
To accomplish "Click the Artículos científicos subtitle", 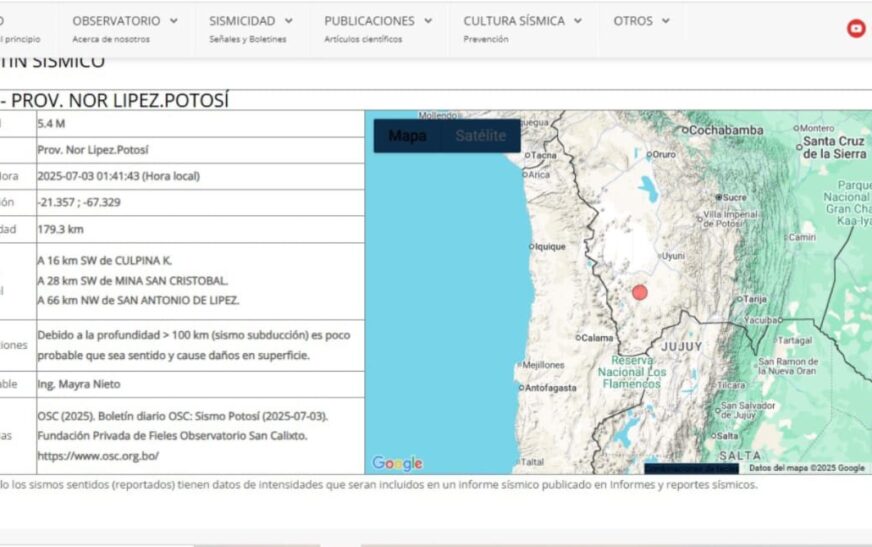I will (x=363, y=39).
